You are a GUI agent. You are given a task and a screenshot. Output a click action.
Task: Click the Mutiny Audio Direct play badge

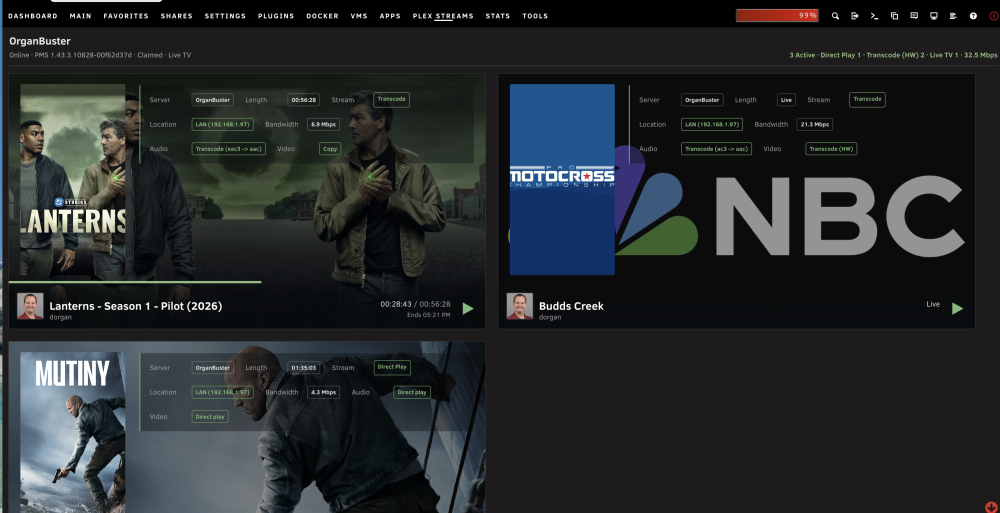coord(412,392)
